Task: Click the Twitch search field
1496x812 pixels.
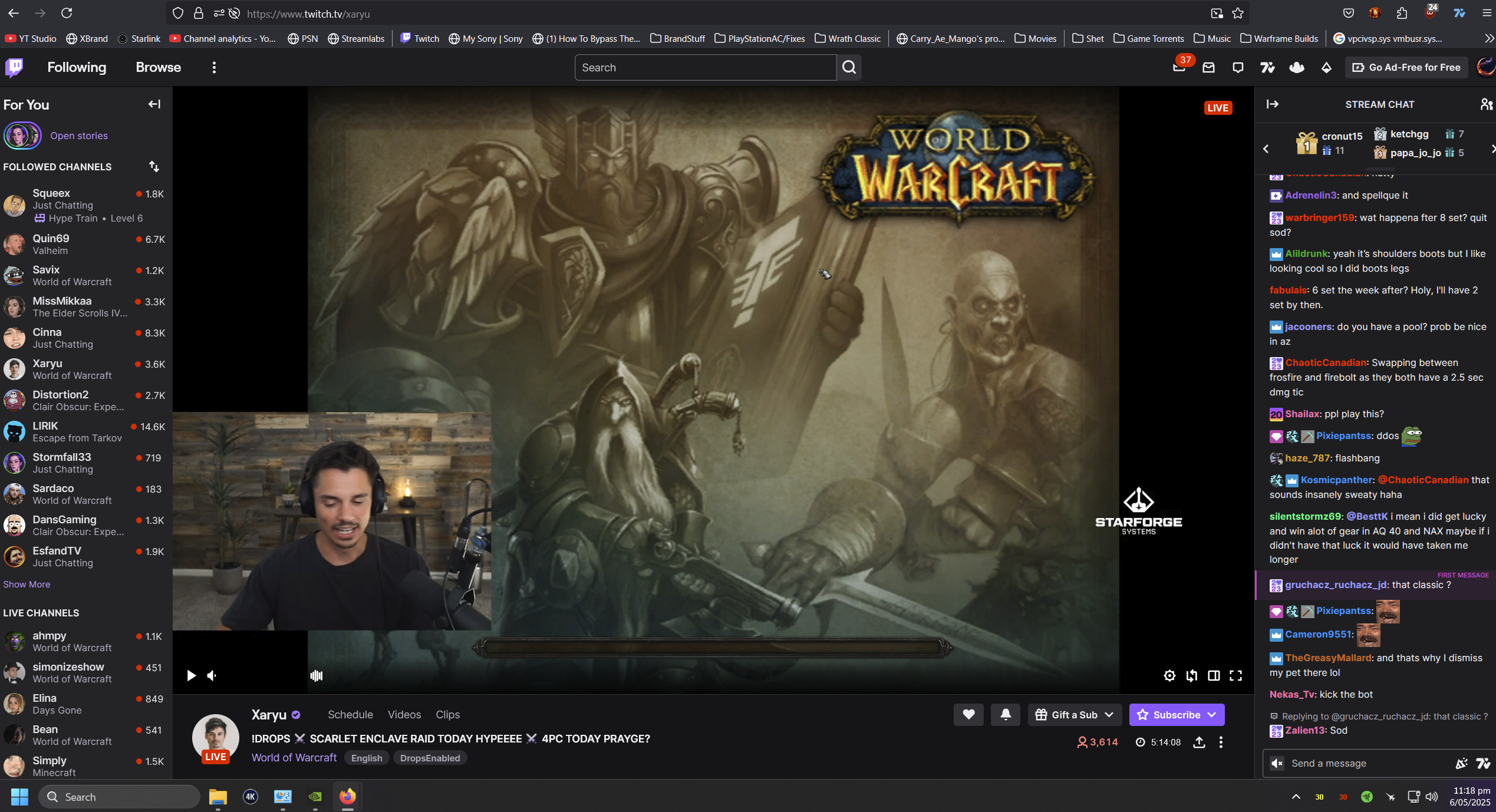Action: (705, 67)
